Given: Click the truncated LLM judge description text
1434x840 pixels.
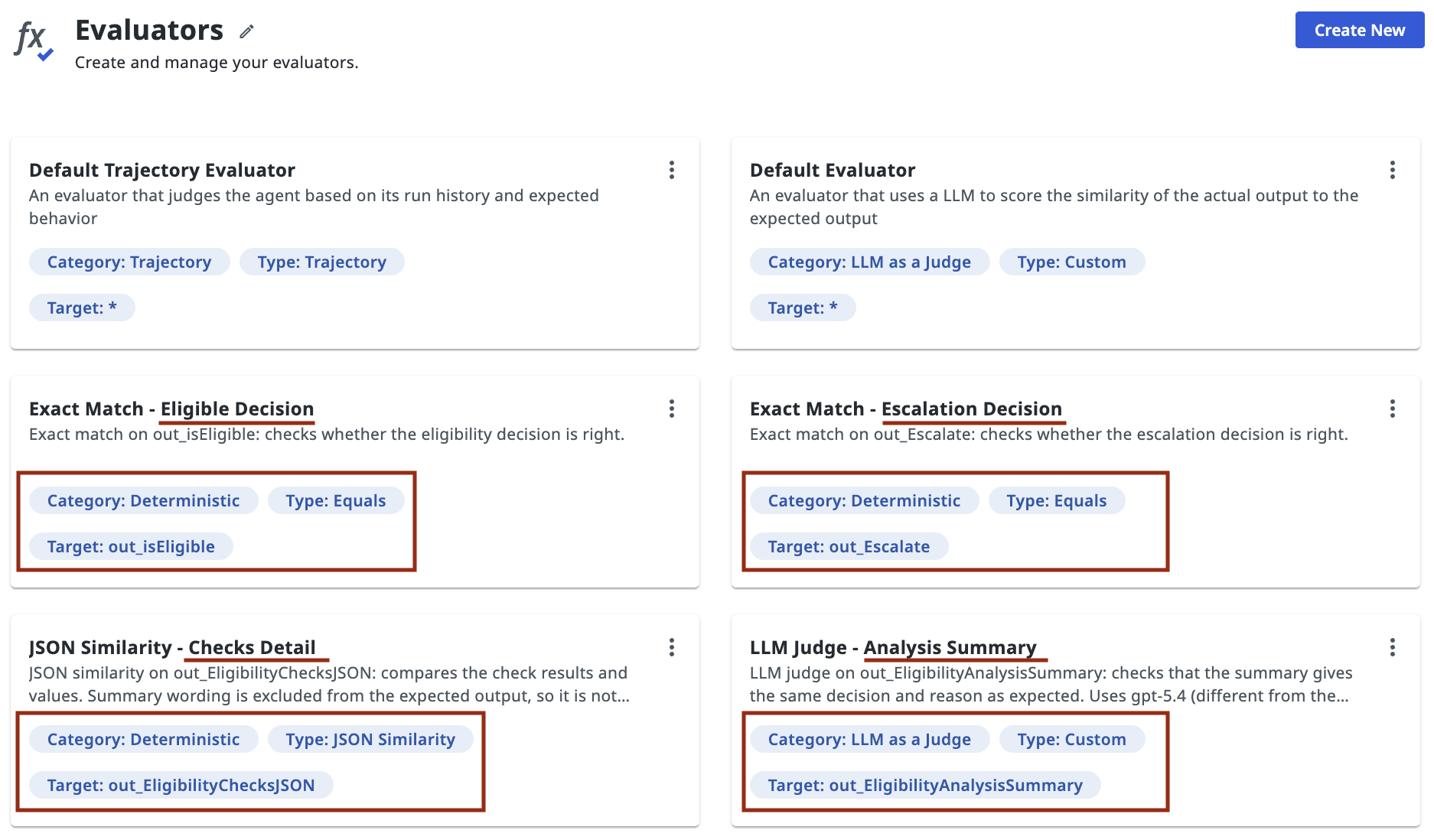Looking at the screenshot, I should (x=1051, y=684).
